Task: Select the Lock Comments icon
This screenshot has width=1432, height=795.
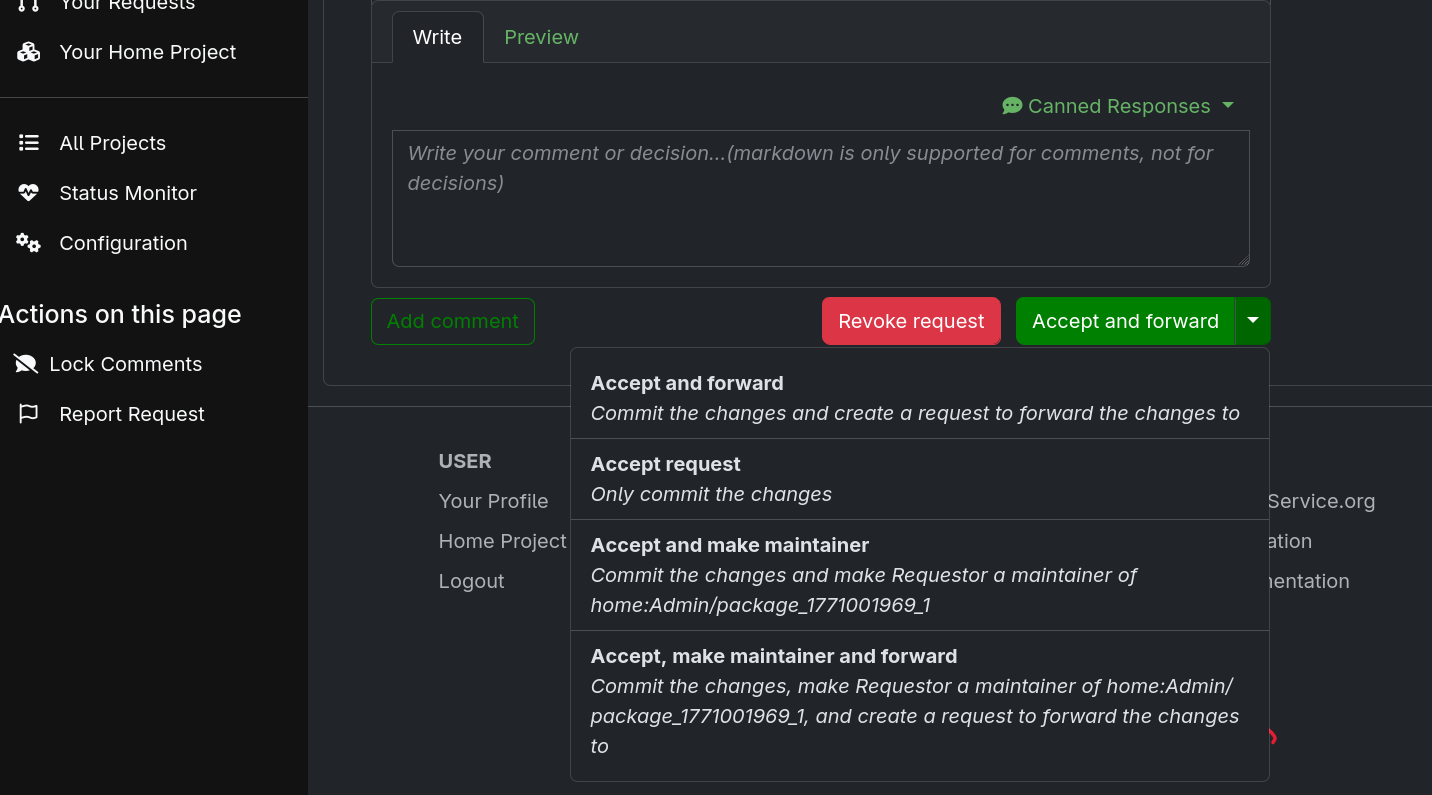Action: point(25,363)
